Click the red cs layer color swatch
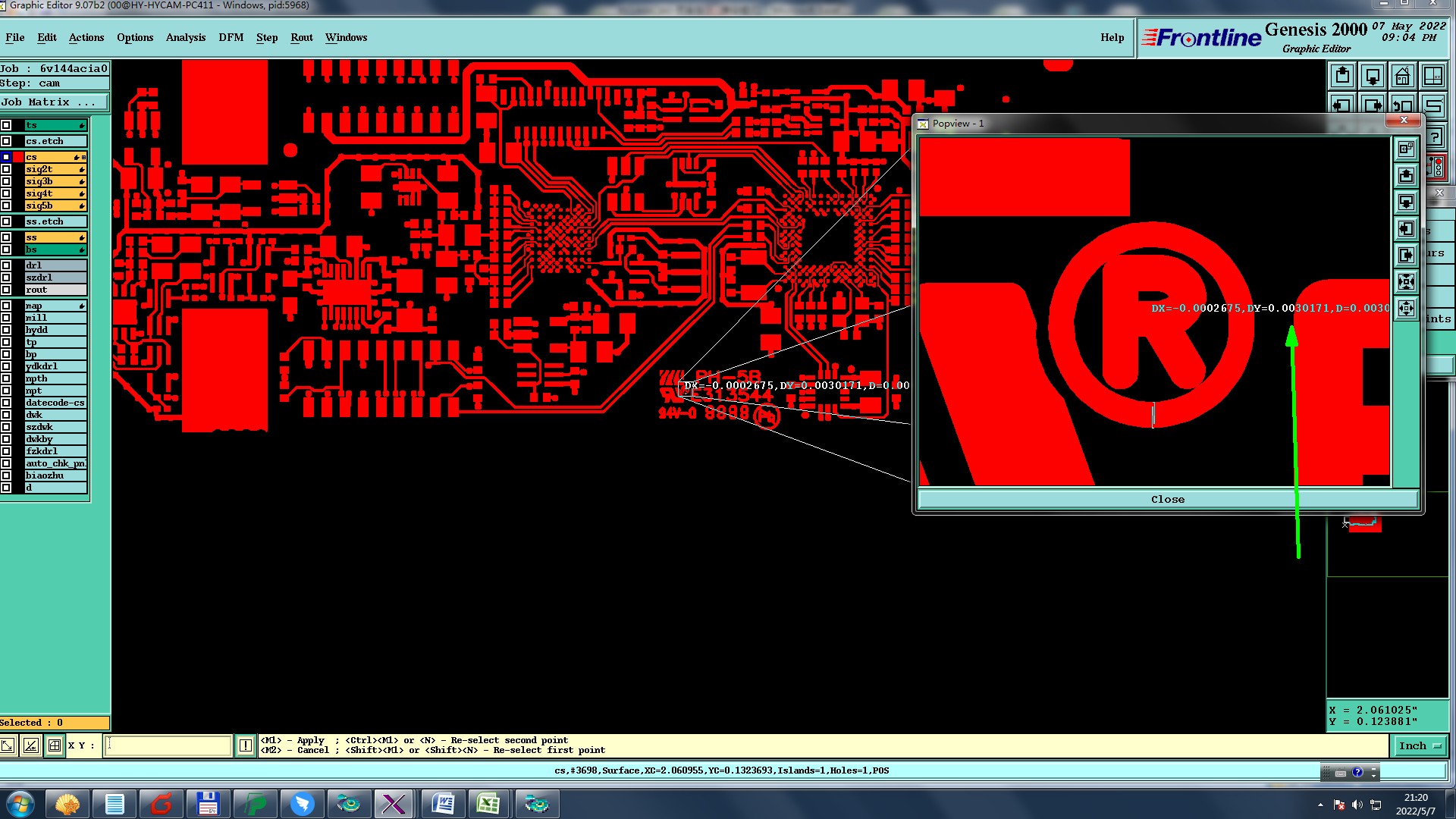Screen dimensions: 1456x819 (18, 157)
